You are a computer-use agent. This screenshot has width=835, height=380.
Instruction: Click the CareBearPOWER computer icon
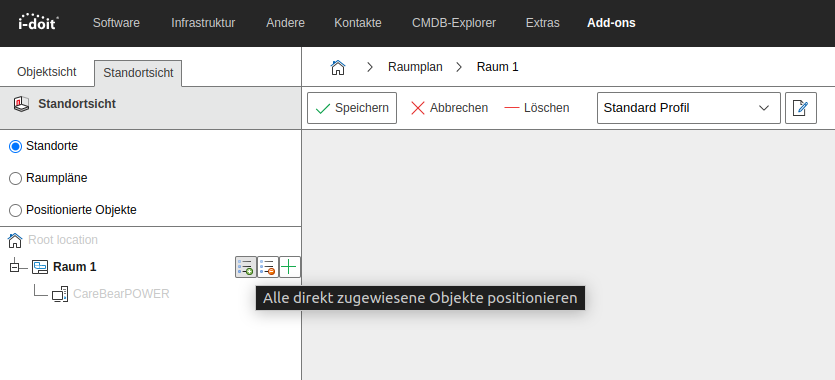click(x=60, y=294)
